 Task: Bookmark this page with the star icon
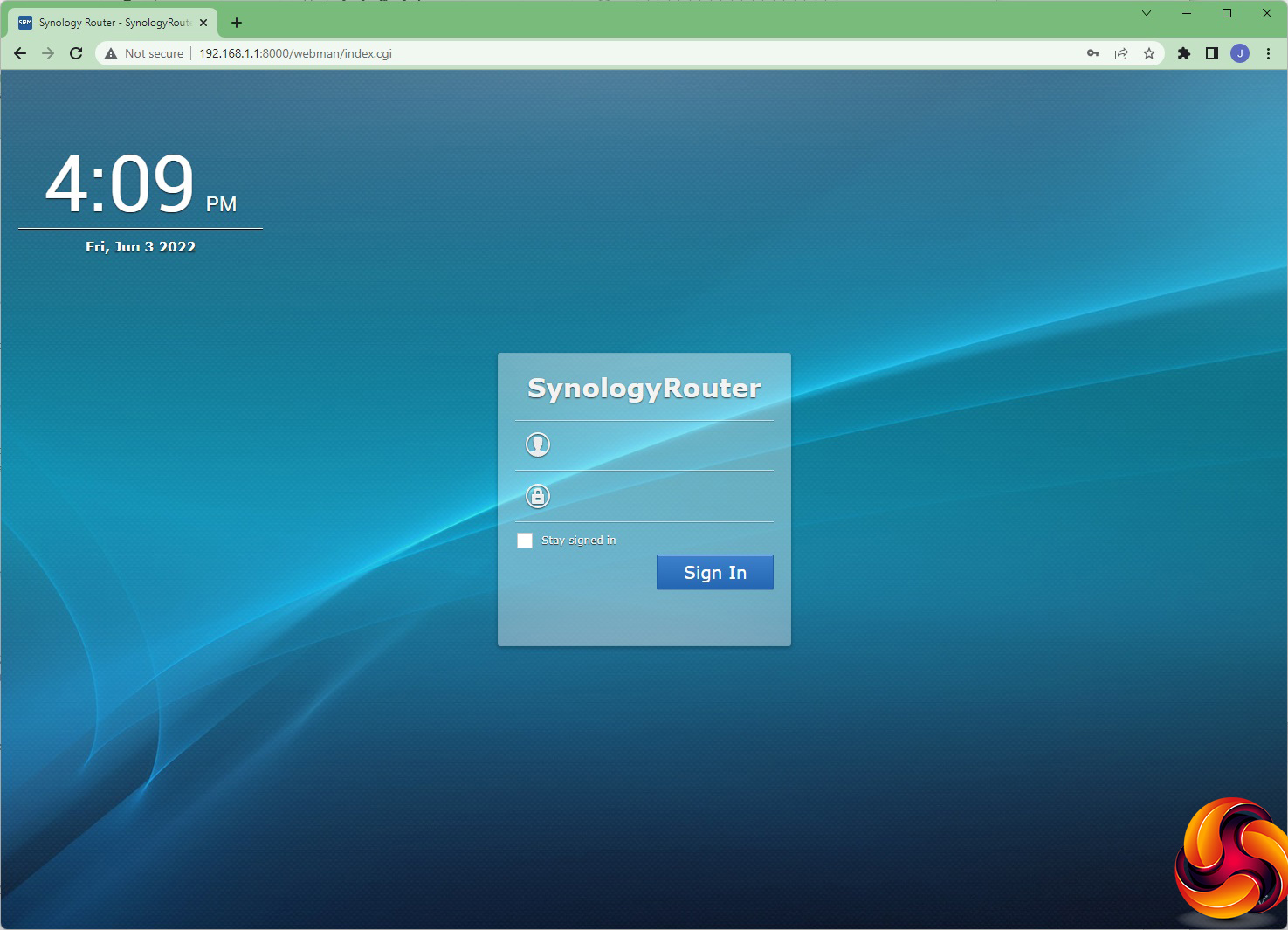[1149, 53]
